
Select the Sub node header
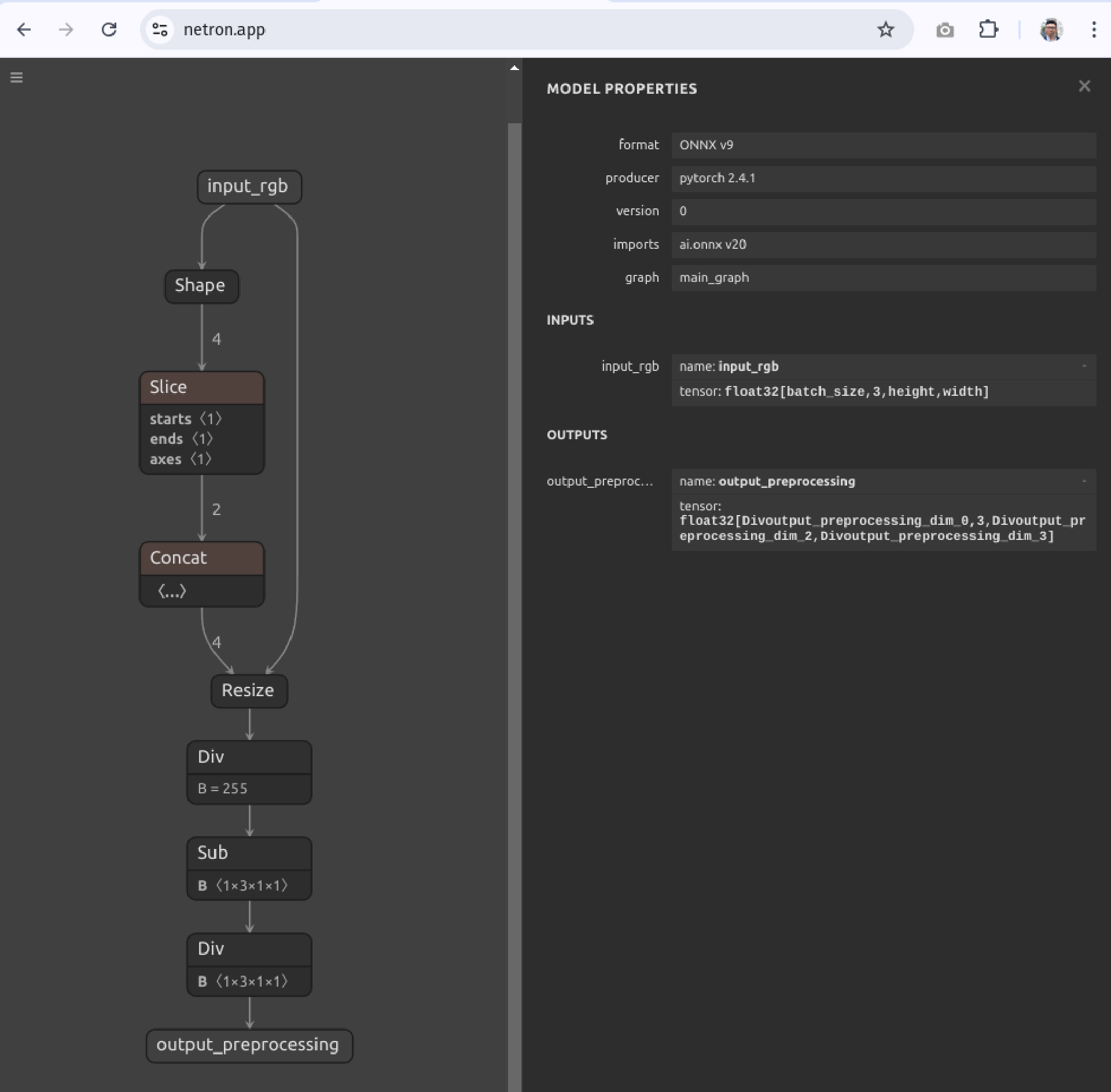(x=249, y=853)
